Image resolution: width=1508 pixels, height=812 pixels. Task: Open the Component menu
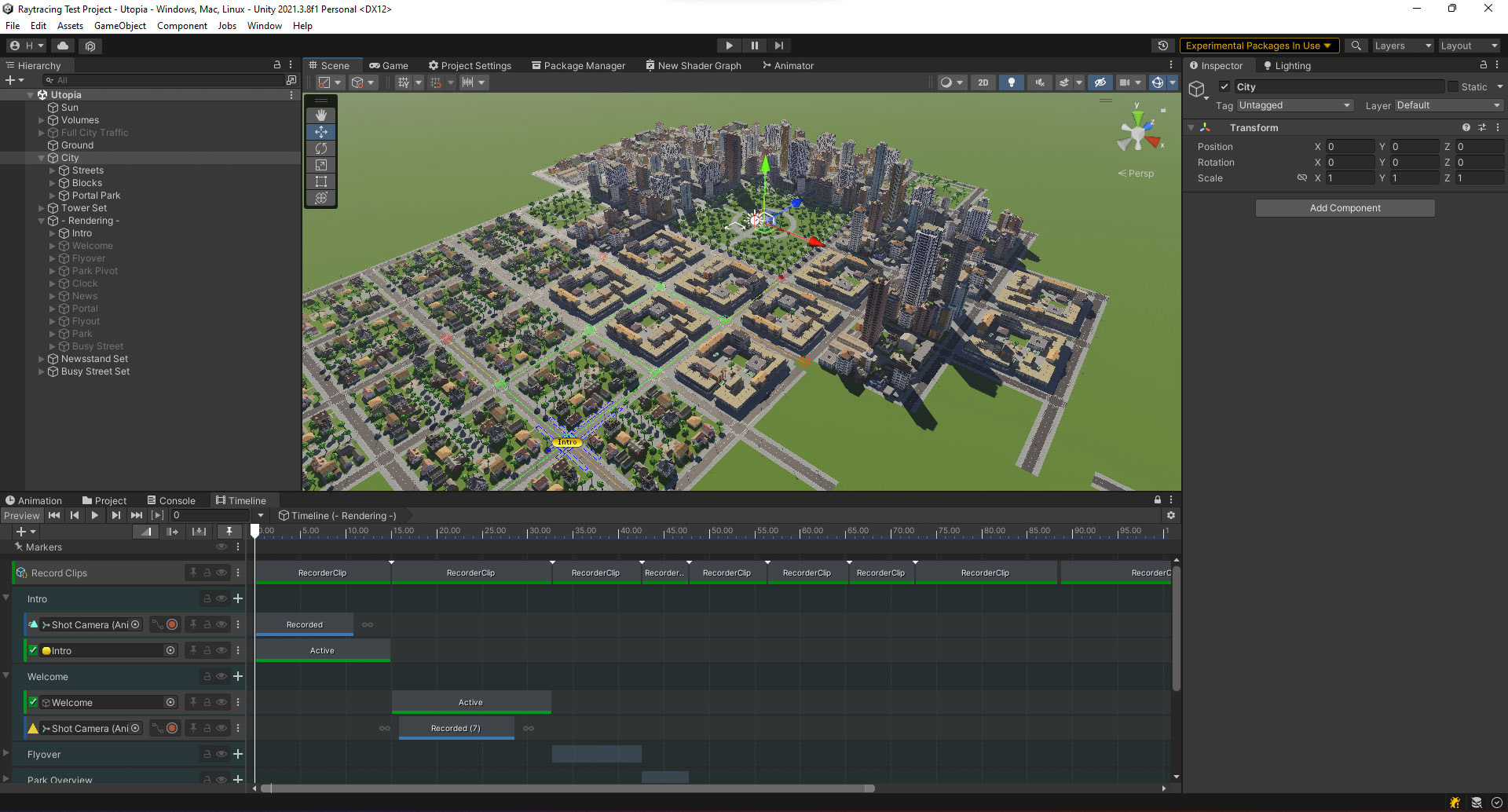coord(182,26)
